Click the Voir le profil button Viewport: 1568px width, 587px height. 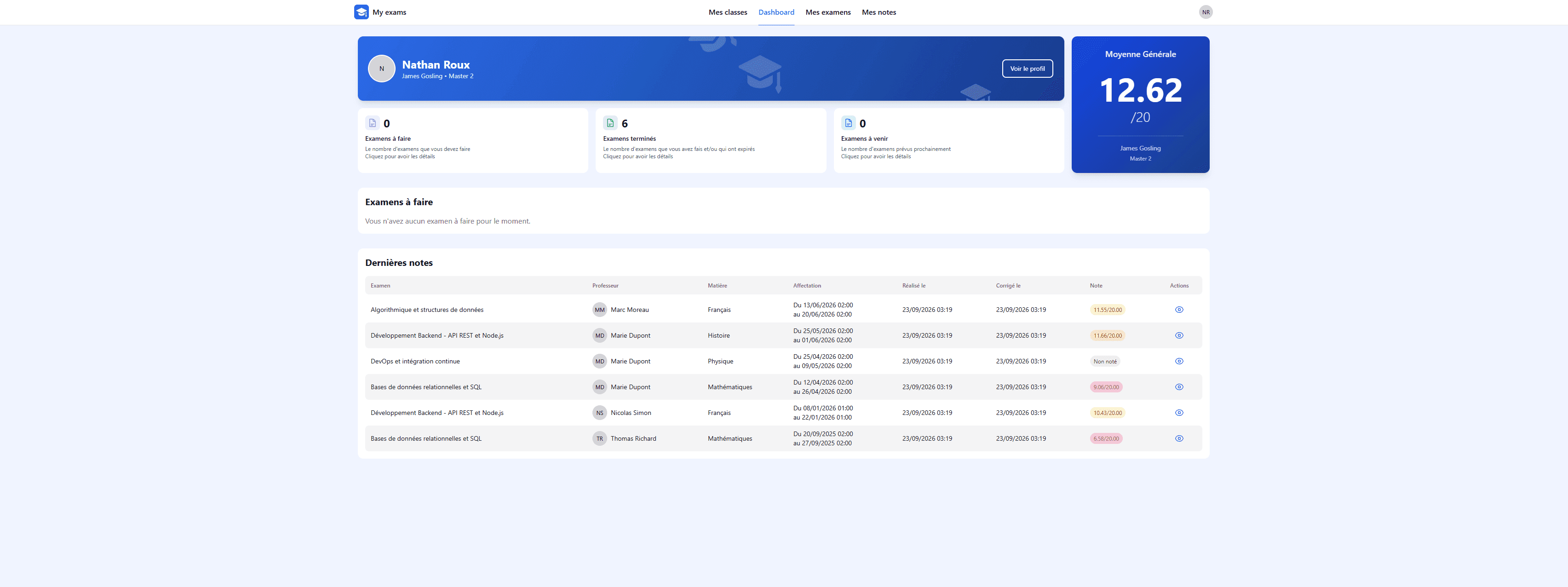point(1027,69)
